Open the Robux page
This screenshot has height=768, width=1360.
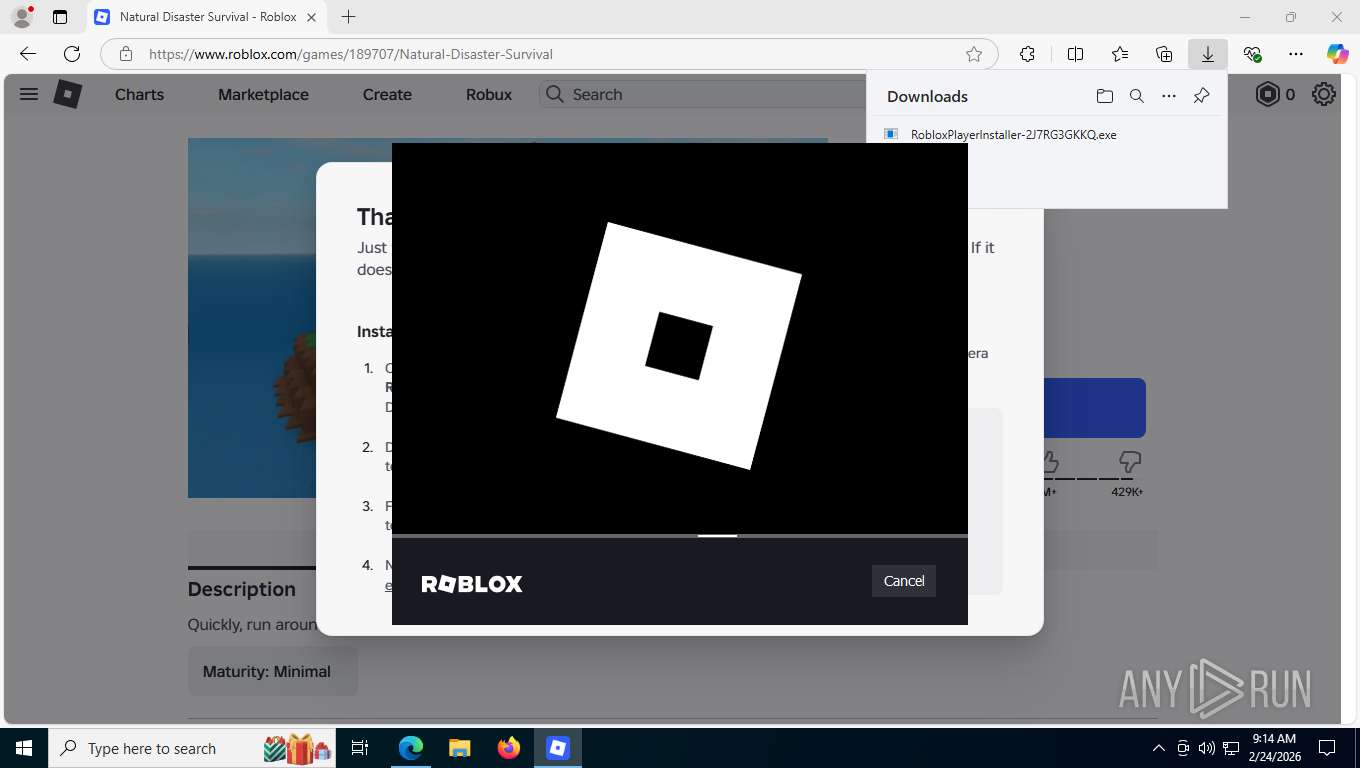click(489, 94)
